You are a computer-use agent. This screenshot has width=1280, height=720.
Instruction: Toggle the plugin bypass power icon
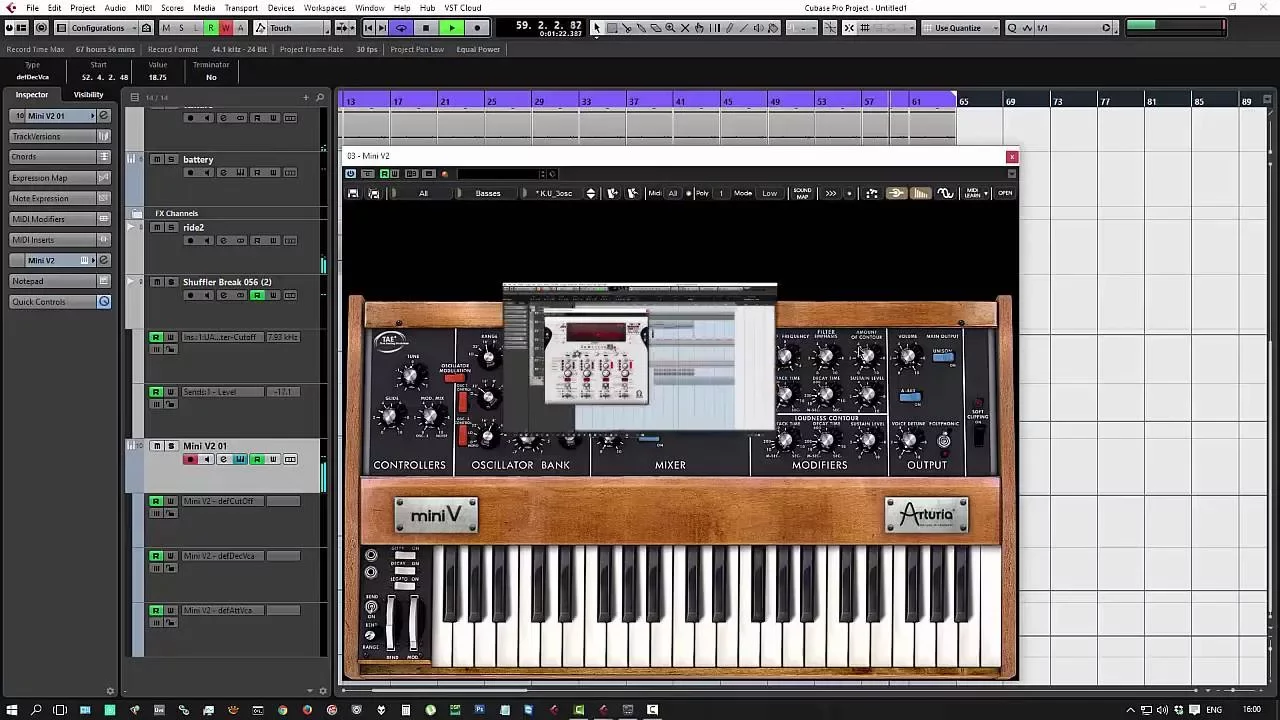pos(351,174)
